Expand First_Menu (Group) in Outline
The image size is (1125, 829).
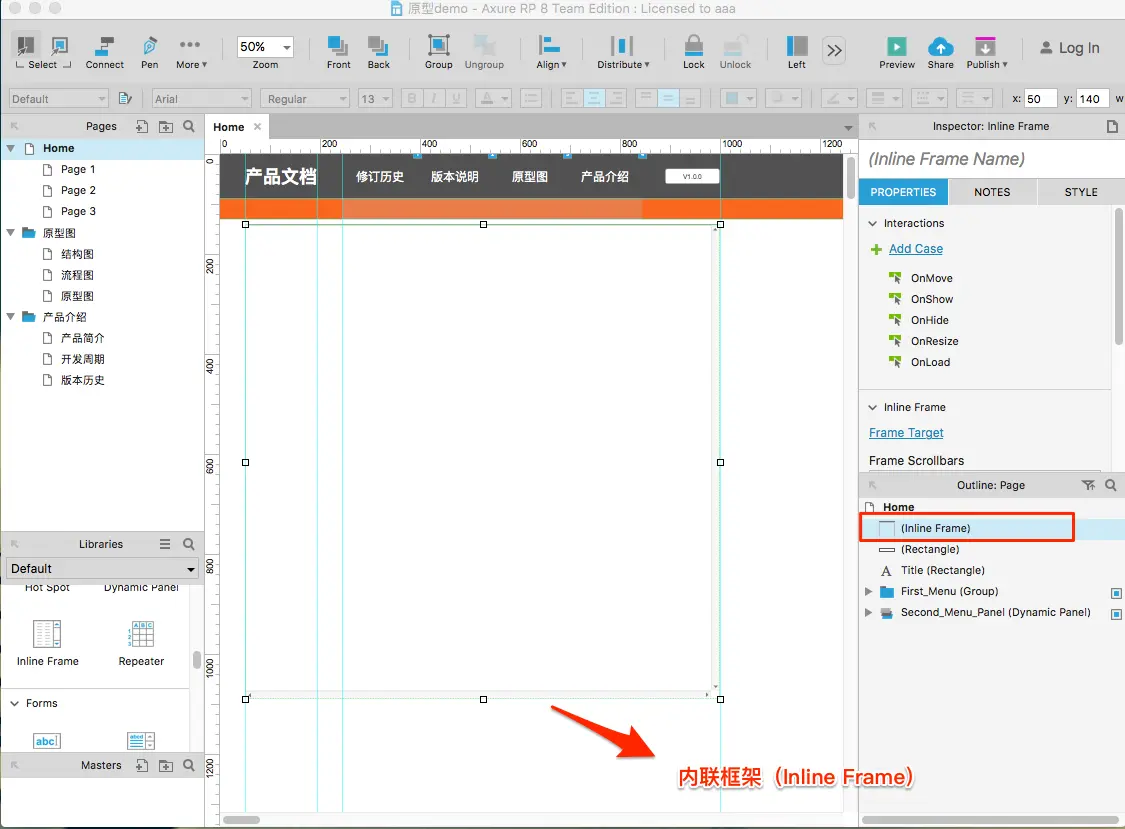[x=868, y=591]
